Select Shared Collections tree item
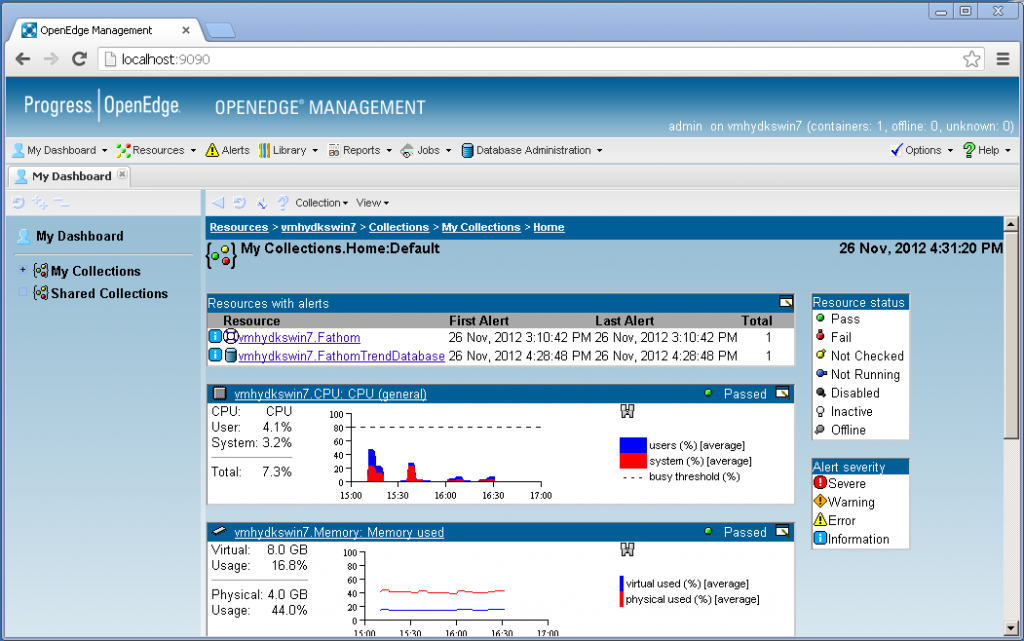The width and height of the screenshot is (1024, 641). tap(109, 294)
